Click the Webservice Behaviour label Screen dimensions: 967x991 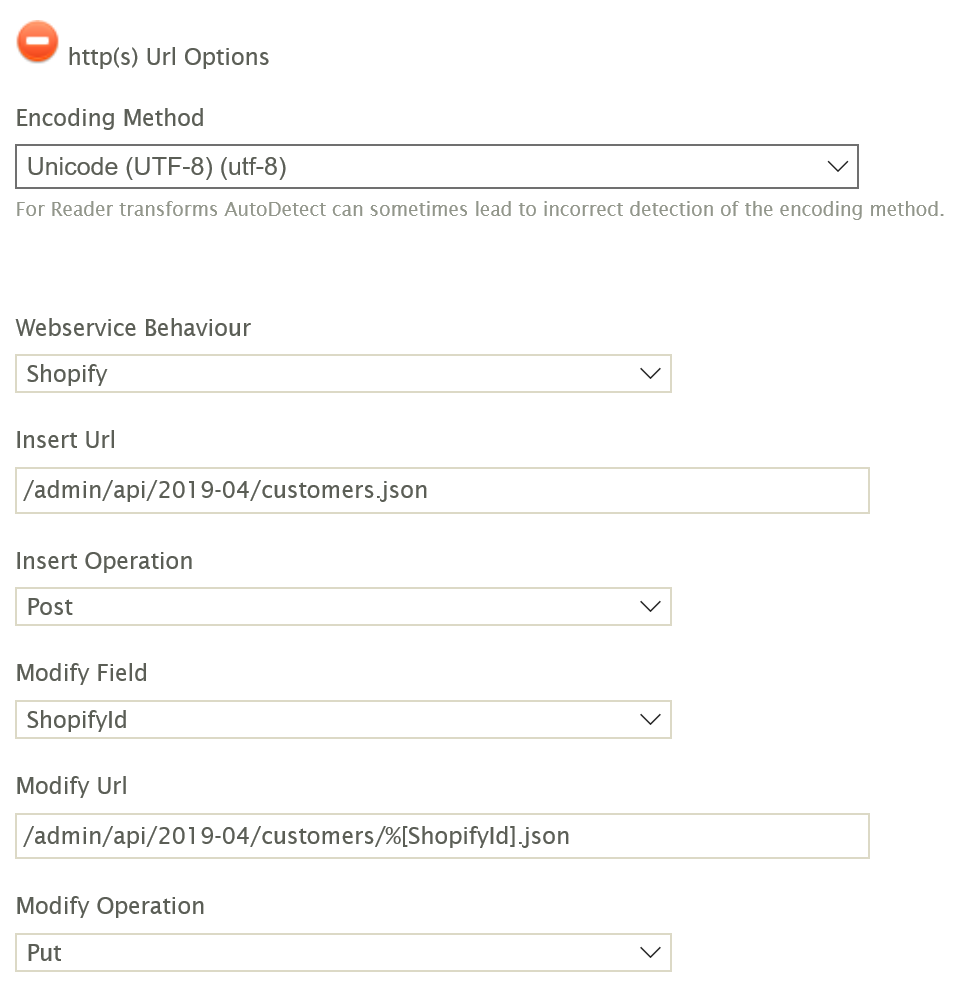tap(133, 328)
